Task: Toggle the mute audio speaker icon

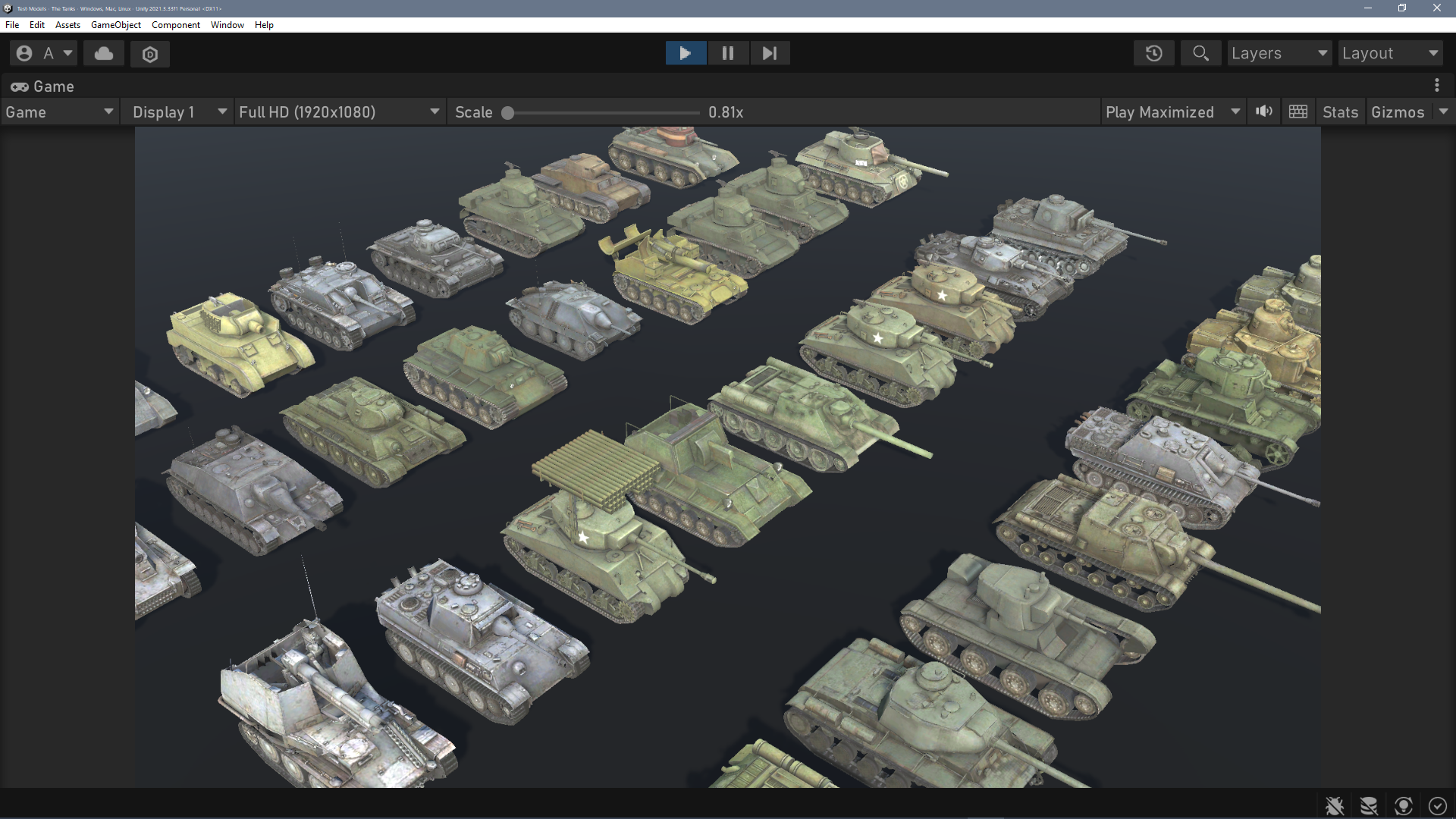Action: point(1263,112)
